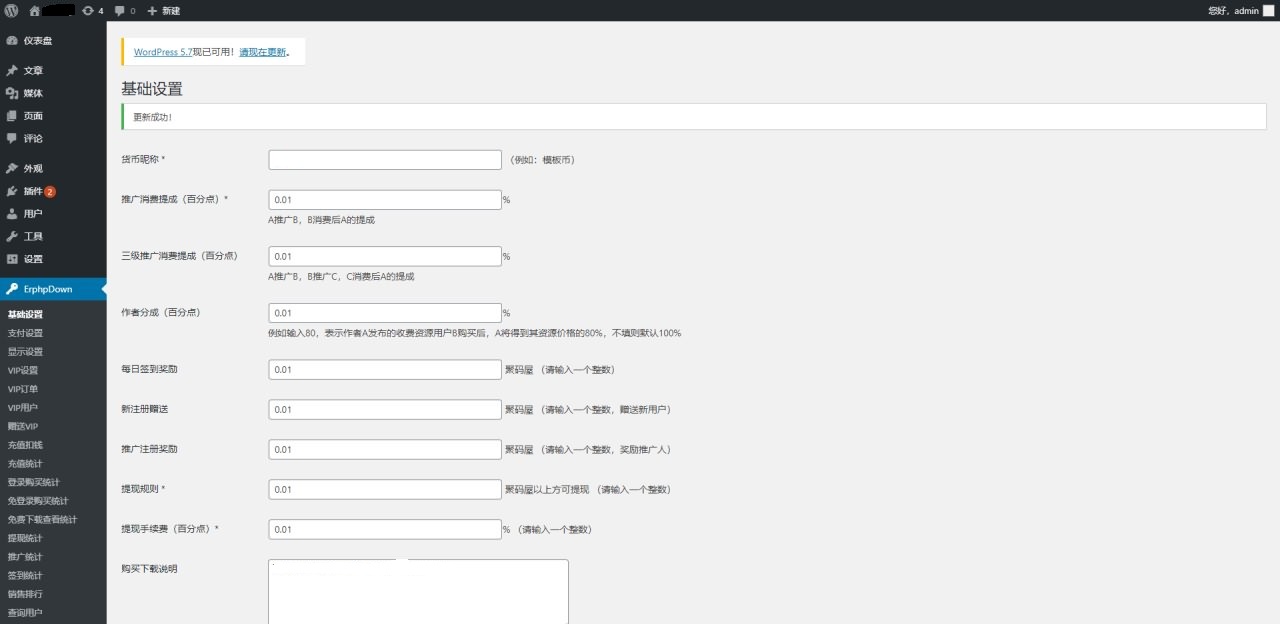The image size is (1280, 624).
Task: Select 免费下载查看统计 submenu
Action: click(42, 520)
